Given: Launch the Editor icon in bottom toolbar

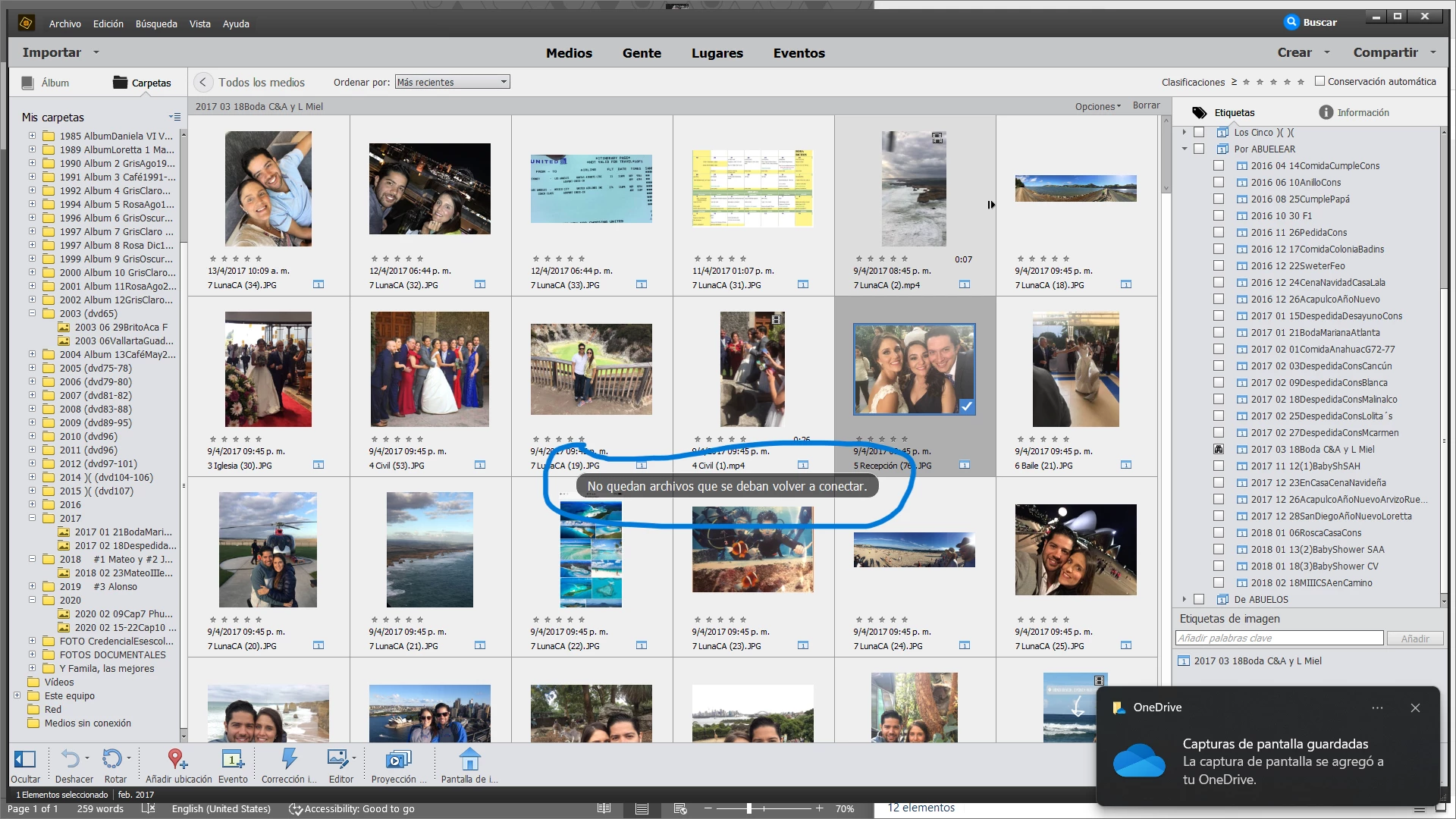Looking at the screenshot, I should coord(337,759).
